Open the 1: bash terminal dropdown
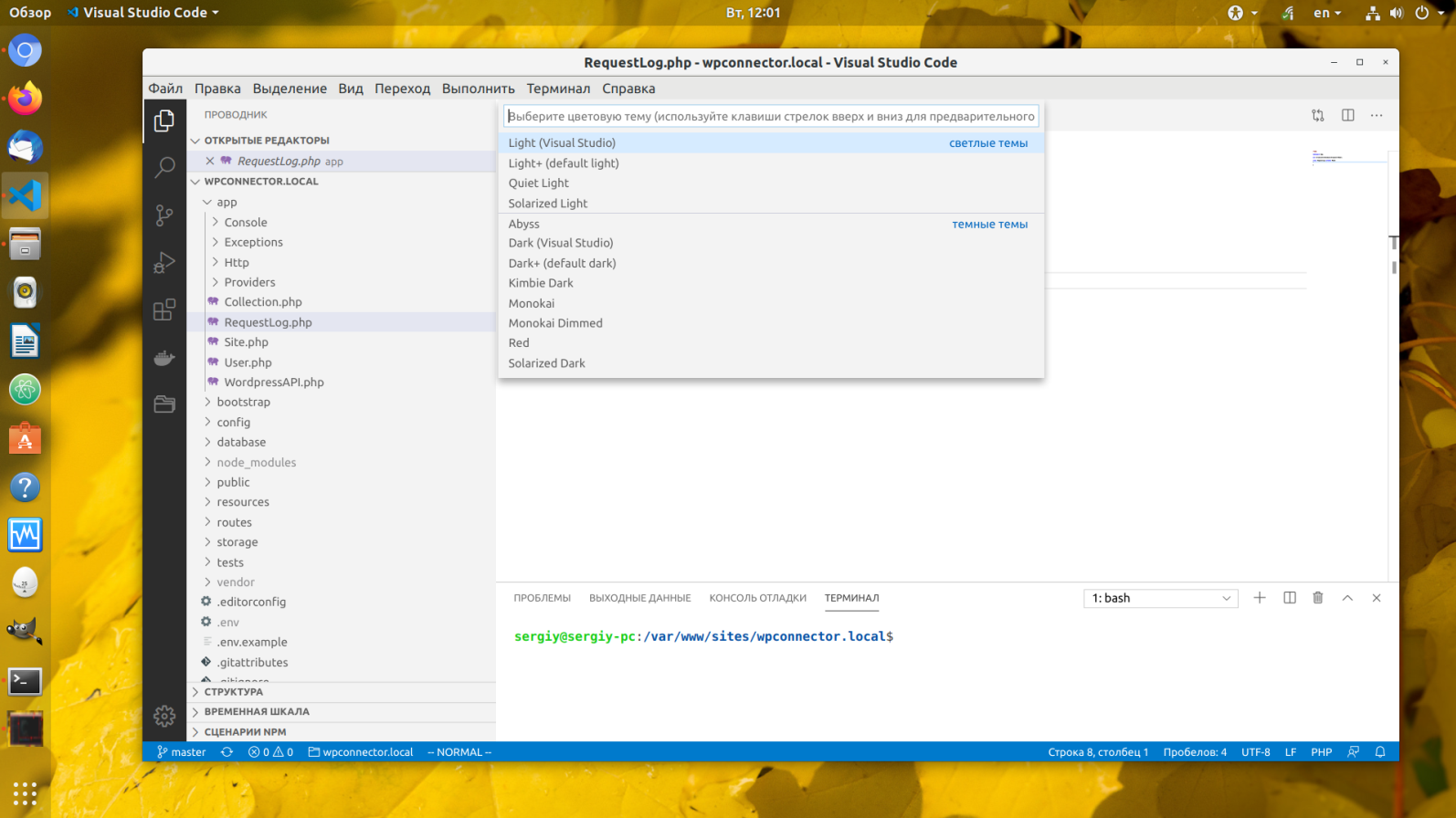Image resolution: width=1456 pixels, height=818 pixels. click(1160, 598)
